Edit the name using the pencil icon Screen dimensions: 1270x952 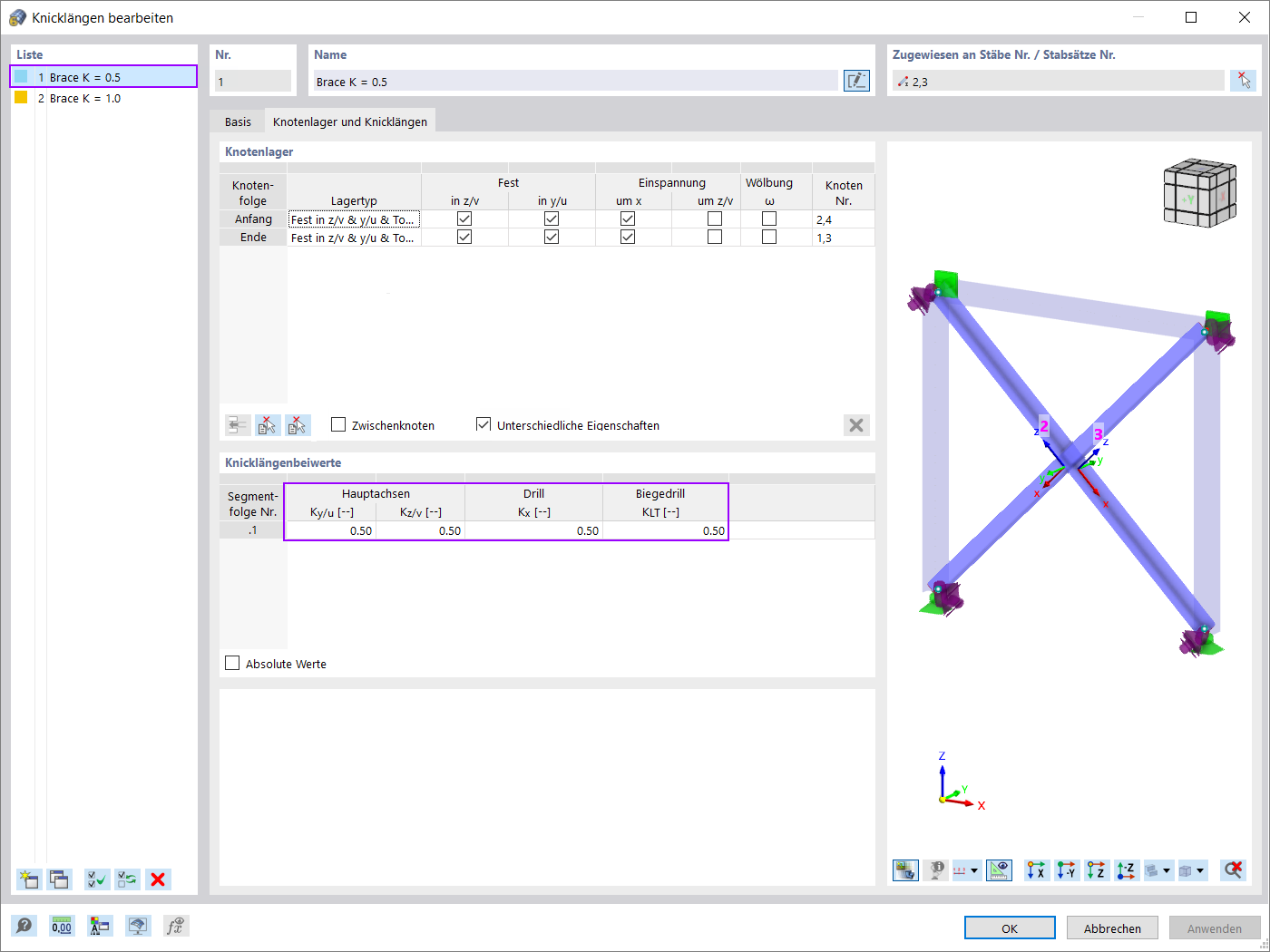coord(856,81)
